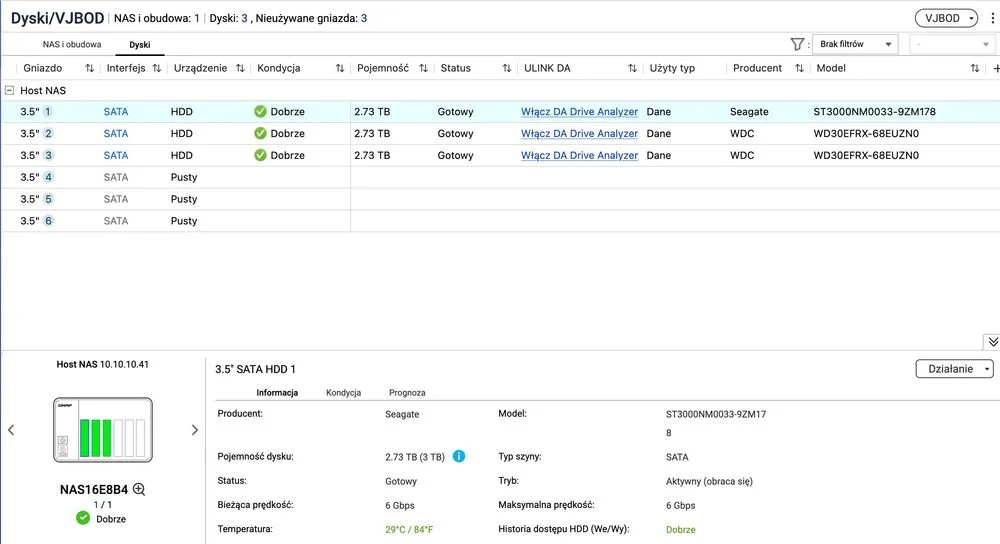Click the SATA interface link for slot 3

pos(116,155)
